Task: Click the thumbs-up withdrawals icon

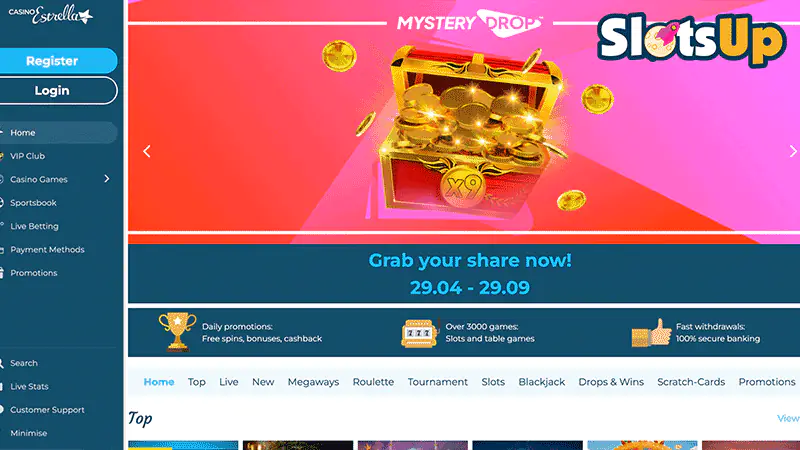Action: point(652,333)
